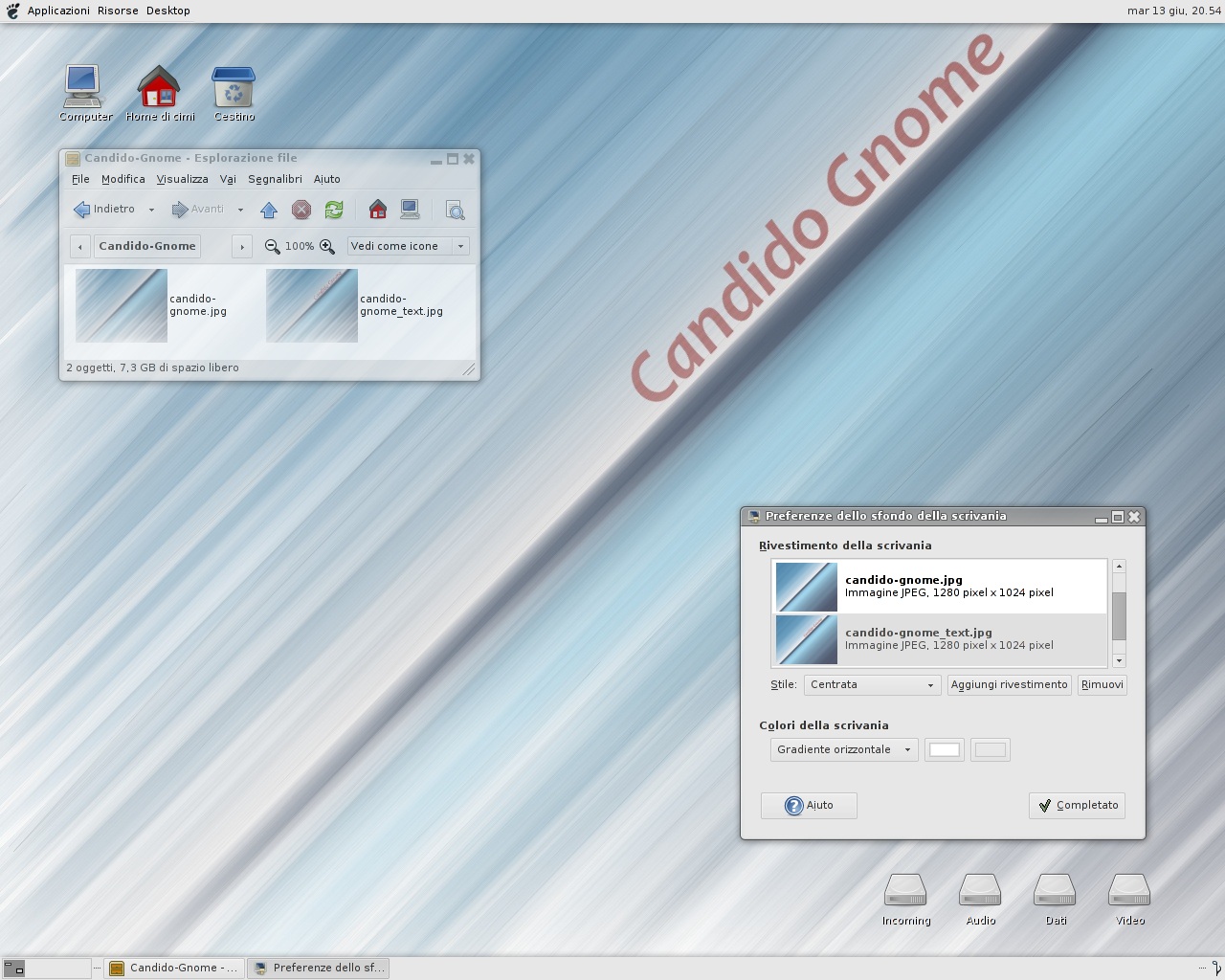Expand the Avanti history dropdown arrow
The image size is (1225, 980).
pyautogui.click(x=240, y=210)
